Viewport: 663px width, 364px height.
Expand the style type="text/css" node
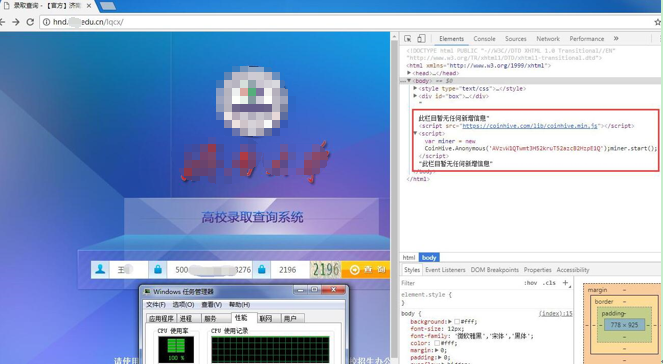click(415, 88)
